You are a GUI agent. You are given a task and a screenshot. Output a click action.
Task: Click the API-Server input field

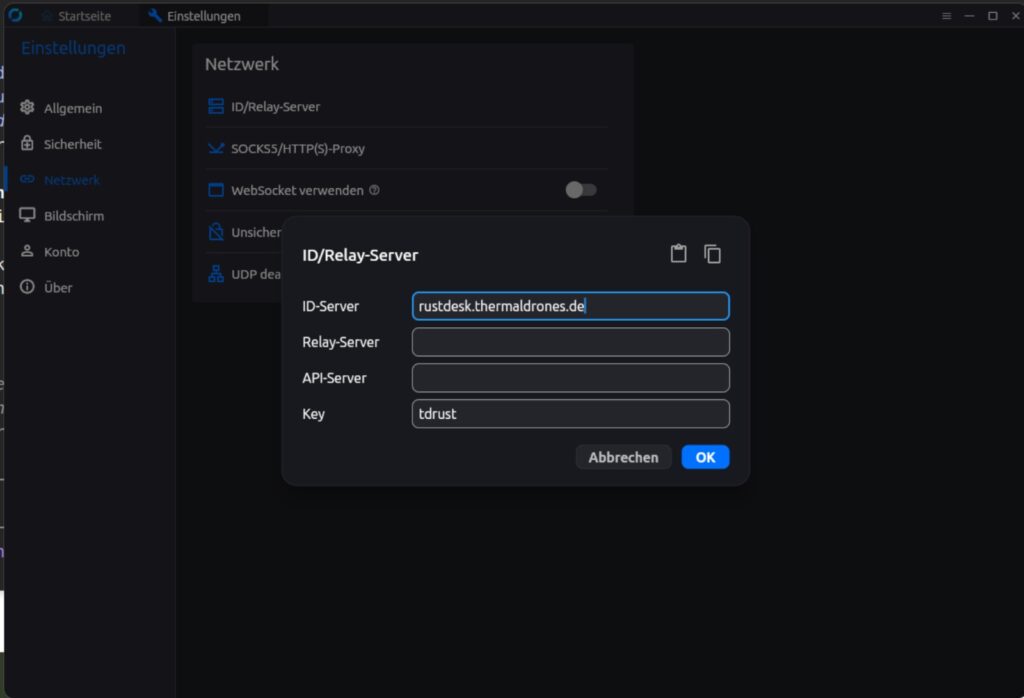(570, 378)
